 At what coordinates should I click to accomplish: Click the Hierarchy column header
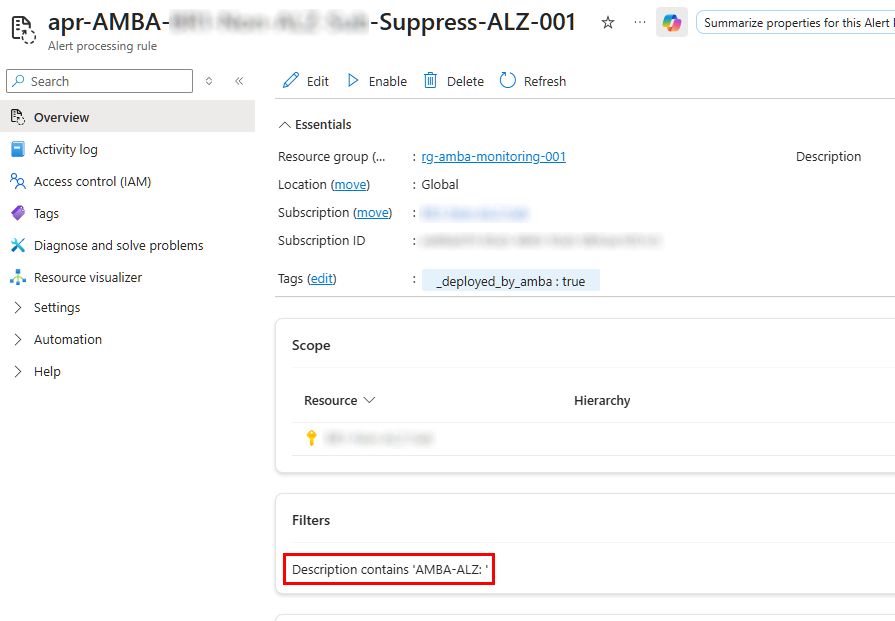602,401
